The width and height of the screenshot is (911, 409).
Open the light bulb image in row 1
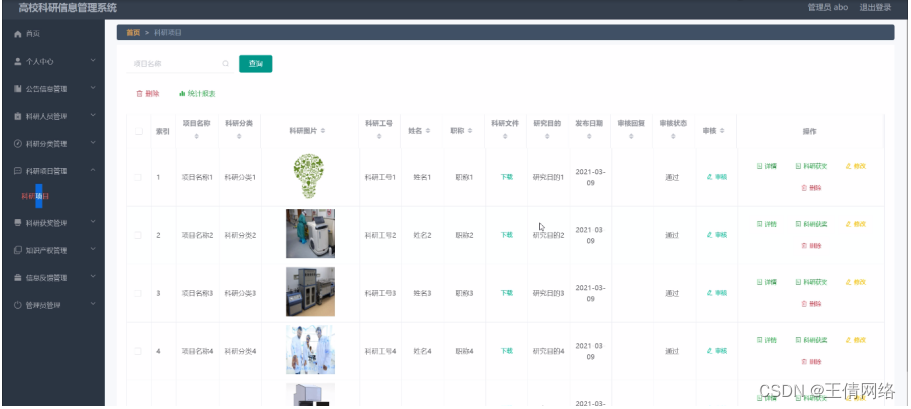[309, 177]
